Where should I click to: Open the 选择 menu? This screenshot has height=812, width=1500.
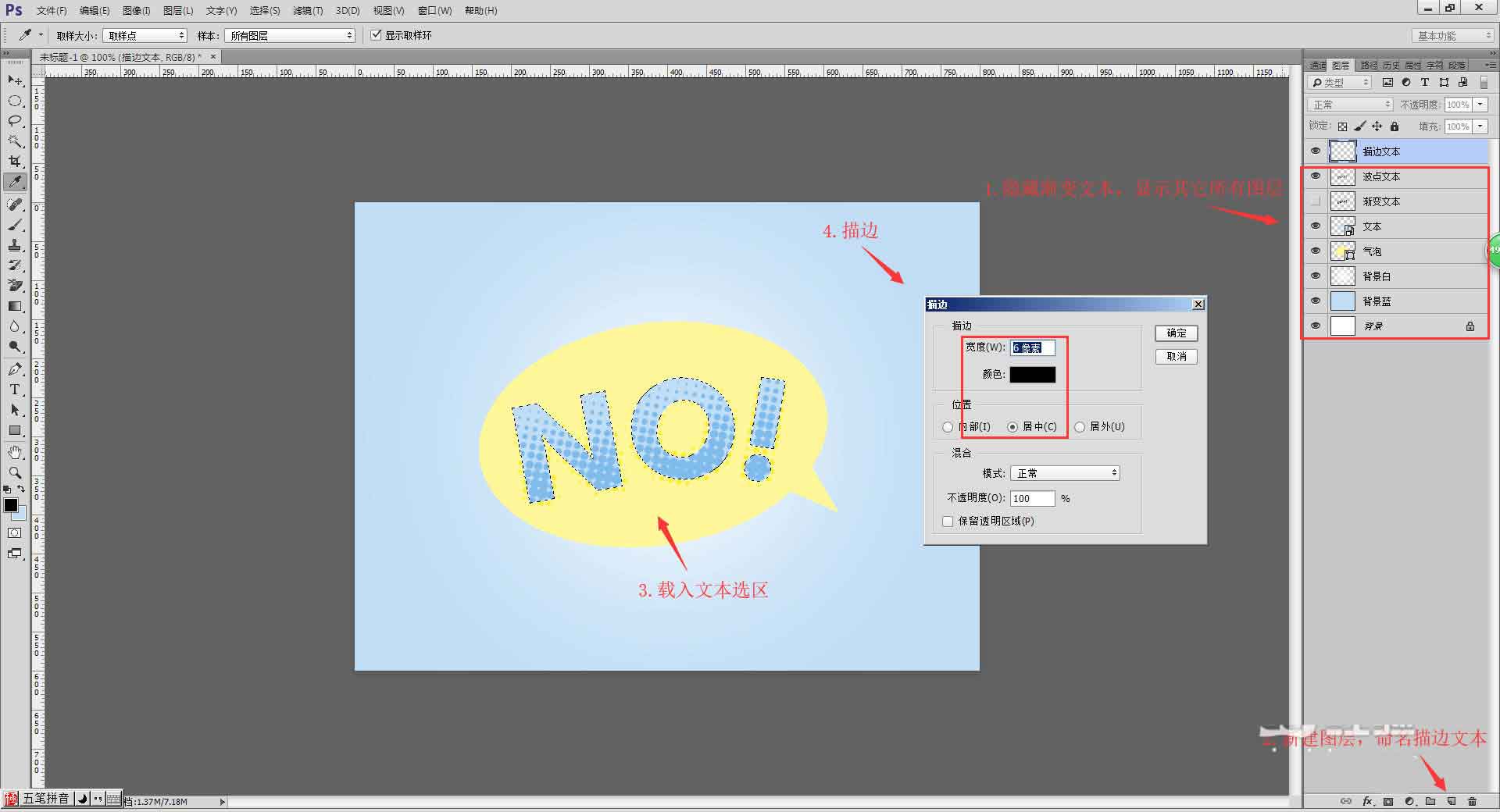point(265,11)
